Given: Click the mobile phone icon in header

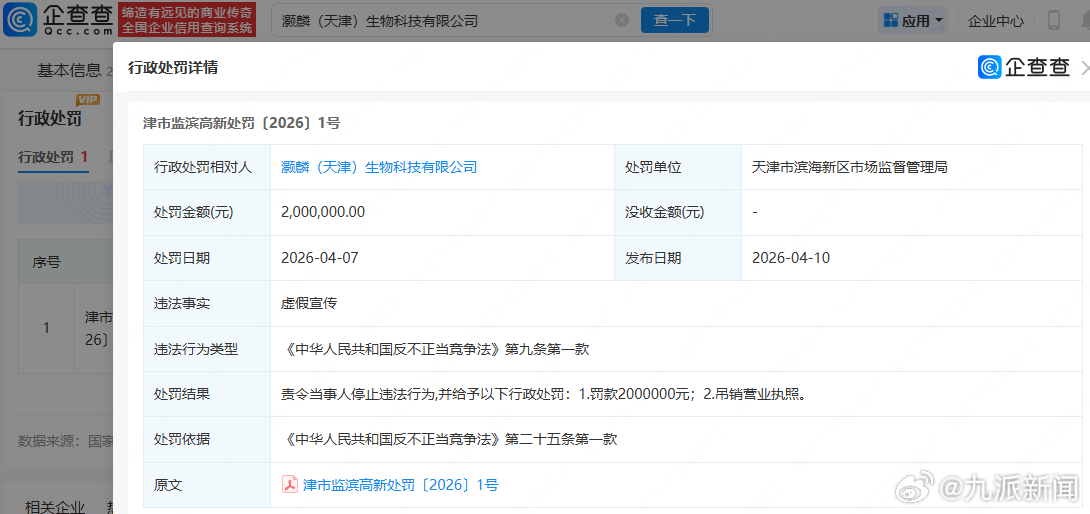Looking at the screenshot, I should [x=1054, y=20].
